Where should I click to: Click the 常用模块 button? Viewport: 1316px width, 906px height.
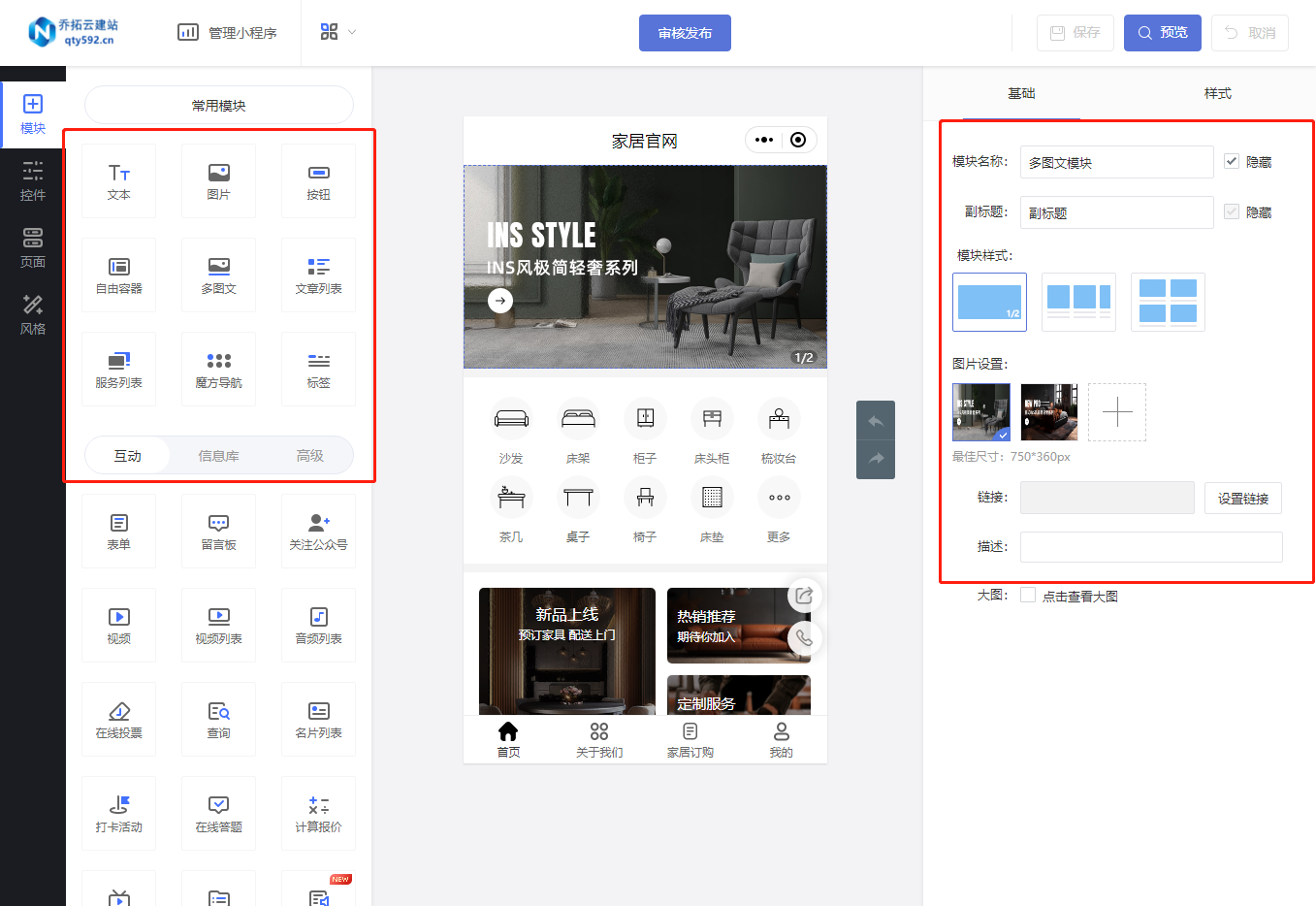pyautogui.click(x=219, y=105)
